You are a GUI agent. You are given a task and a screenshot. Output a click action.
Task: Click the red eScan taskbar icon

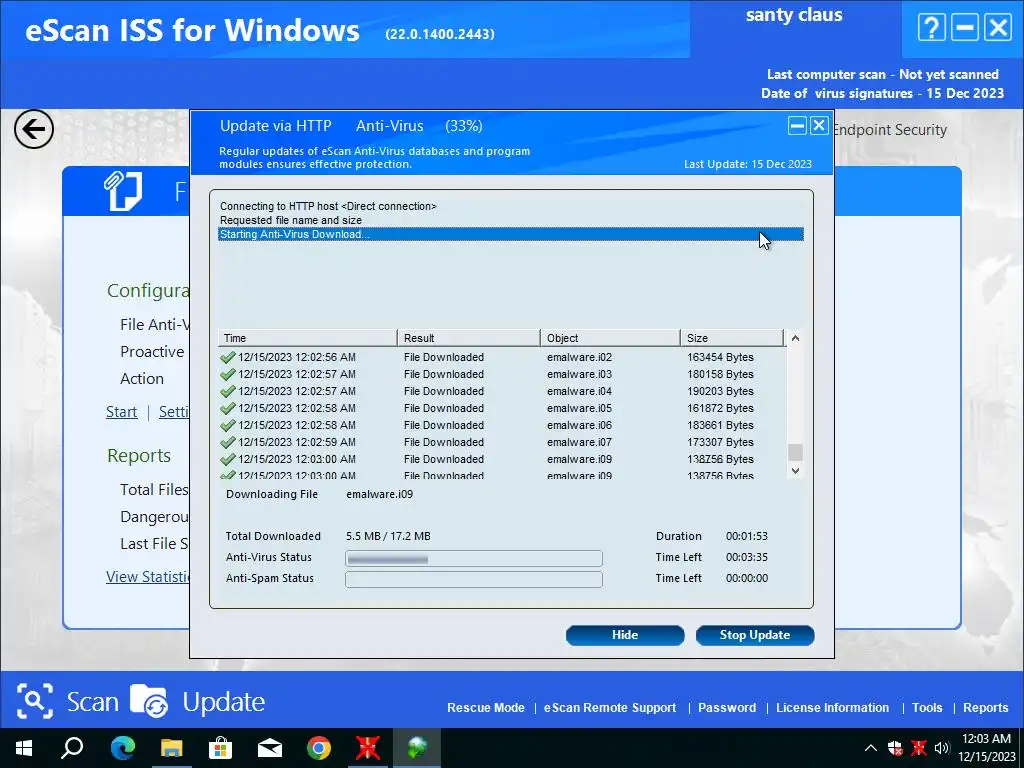click(368, 748)
